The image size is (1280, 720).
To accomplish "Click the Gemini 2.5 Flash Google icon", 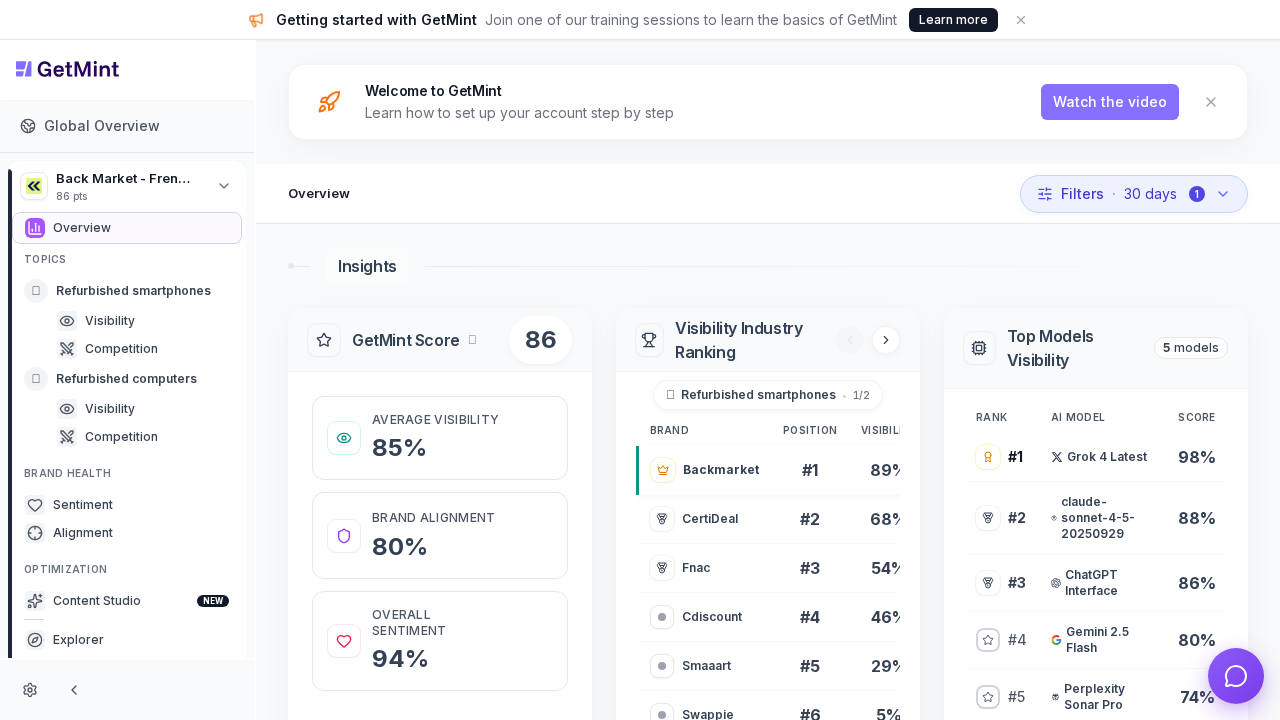I will 1056,640.
